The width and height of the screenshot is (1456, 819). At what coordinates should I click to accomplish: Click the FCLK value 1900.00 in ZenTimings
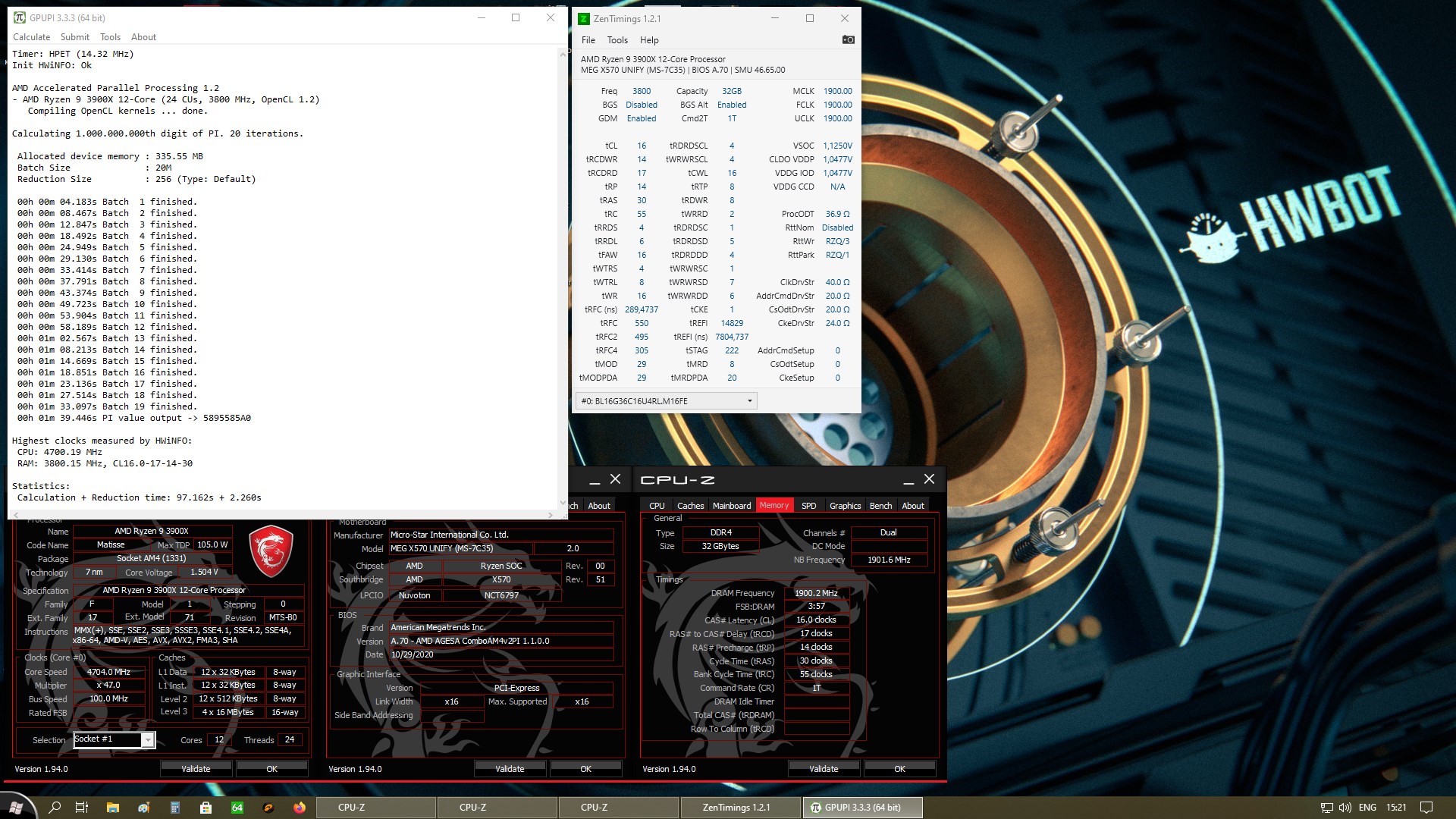point(837,105)
